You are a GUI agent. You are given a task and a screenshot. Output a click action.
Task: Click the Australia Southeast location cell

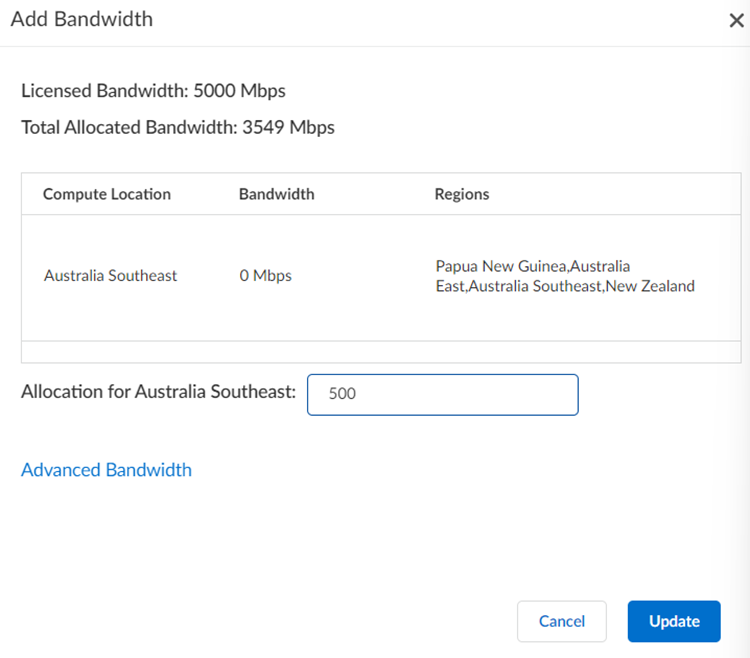110,275
